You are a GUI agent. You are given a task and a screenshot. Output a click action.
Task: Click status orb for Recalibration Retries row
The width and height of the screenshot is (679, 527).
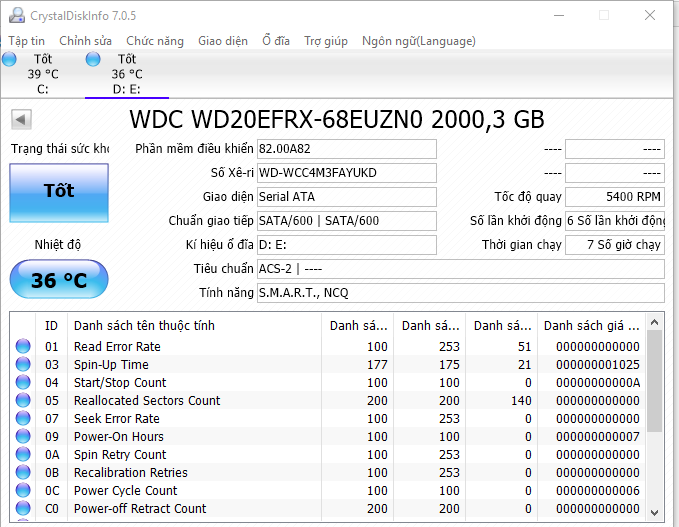point(23,472)
